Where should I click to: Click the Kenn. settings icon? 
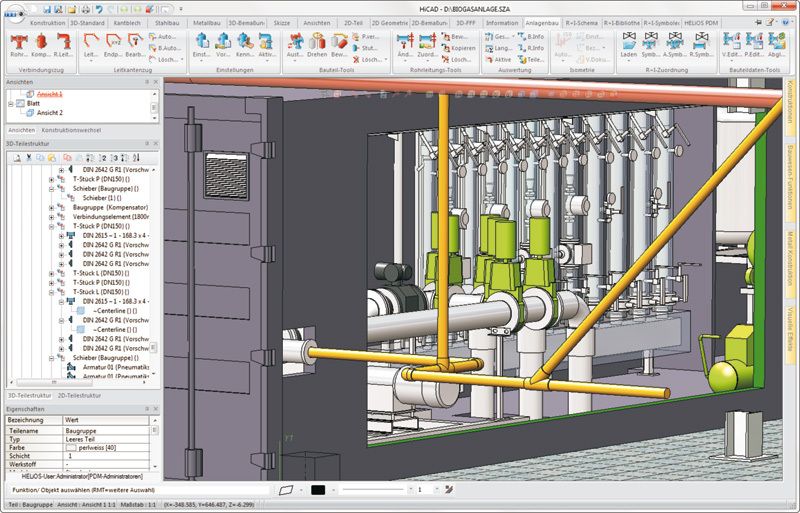pos(246,45)
